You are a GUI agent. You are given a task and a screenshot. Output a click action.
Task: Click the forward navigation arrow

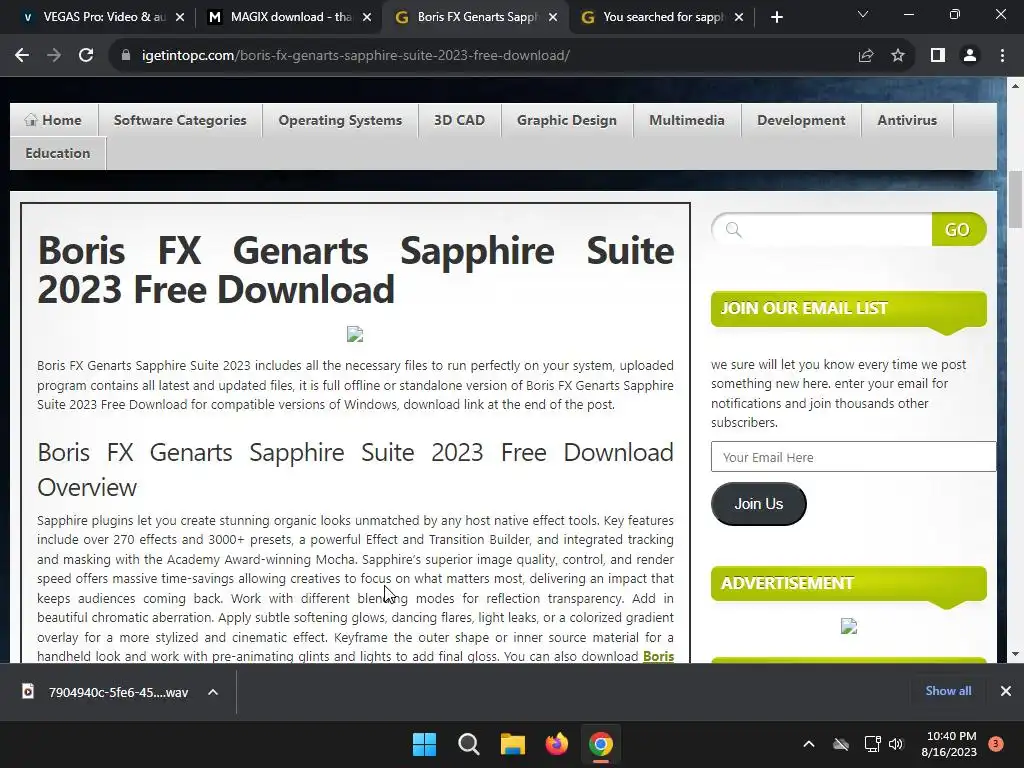[54, 56]
